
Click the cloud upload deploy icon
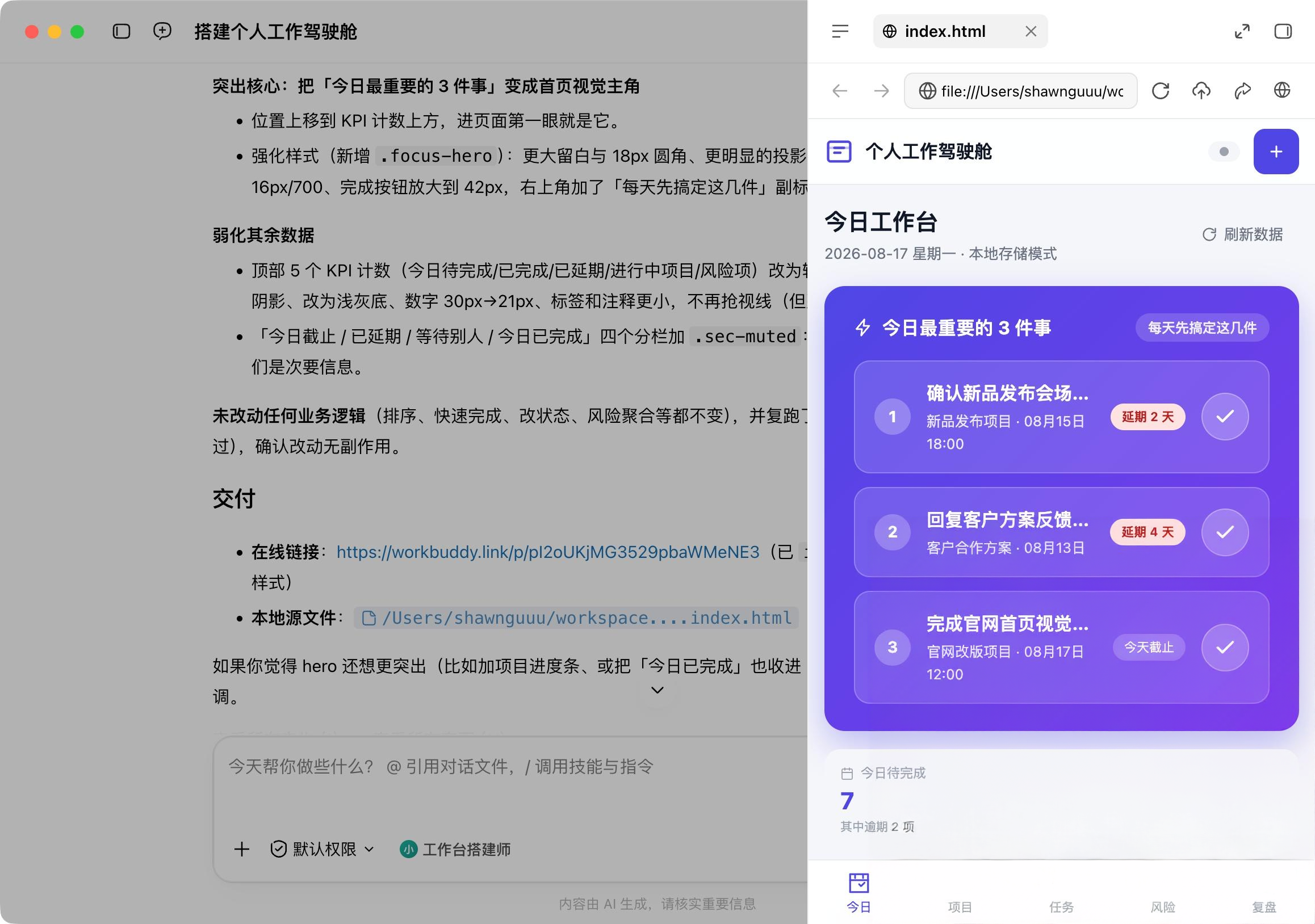point(1201,90)
